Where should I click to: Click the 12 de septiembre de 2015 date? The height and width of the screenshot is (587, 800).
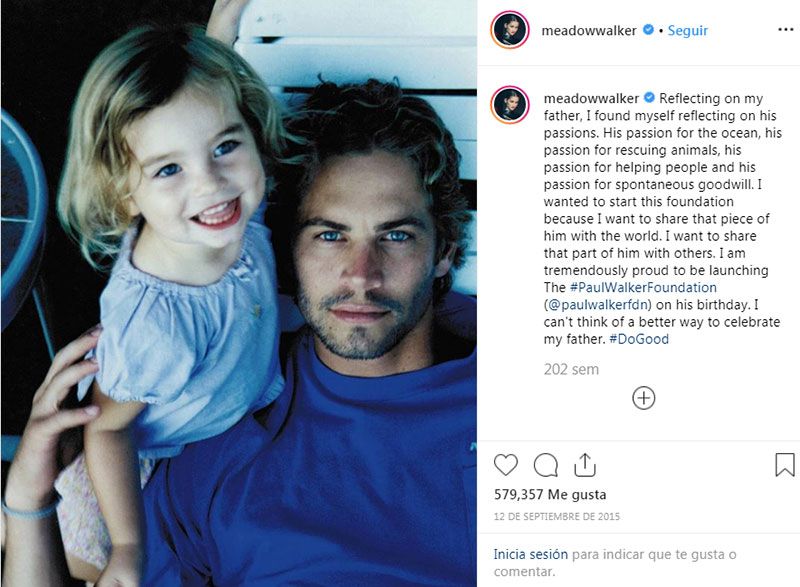557,517
